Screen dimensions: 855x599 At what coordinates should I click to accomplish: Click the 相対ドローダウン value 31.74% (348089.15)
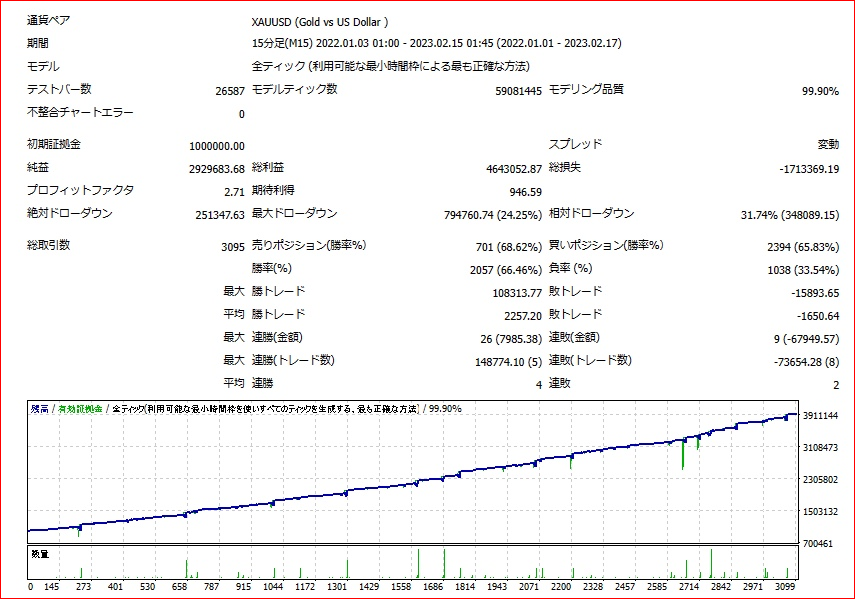coord(789,215)
